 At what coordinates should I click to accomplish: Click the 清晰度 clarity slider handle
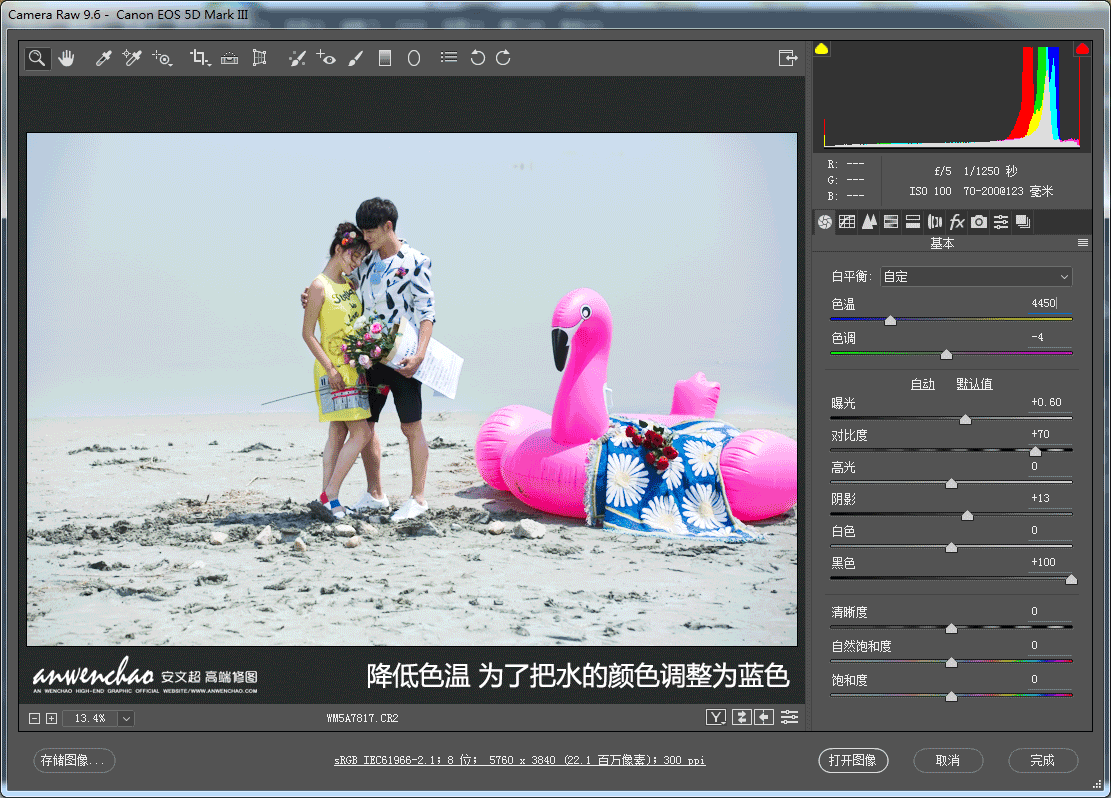952,628
